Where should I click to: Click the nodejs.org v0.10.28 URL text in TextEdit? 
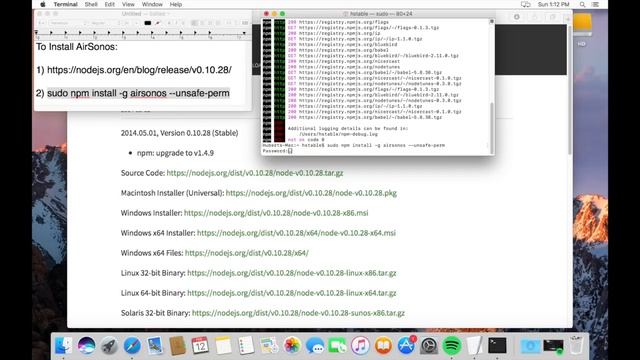pos(139,70)
